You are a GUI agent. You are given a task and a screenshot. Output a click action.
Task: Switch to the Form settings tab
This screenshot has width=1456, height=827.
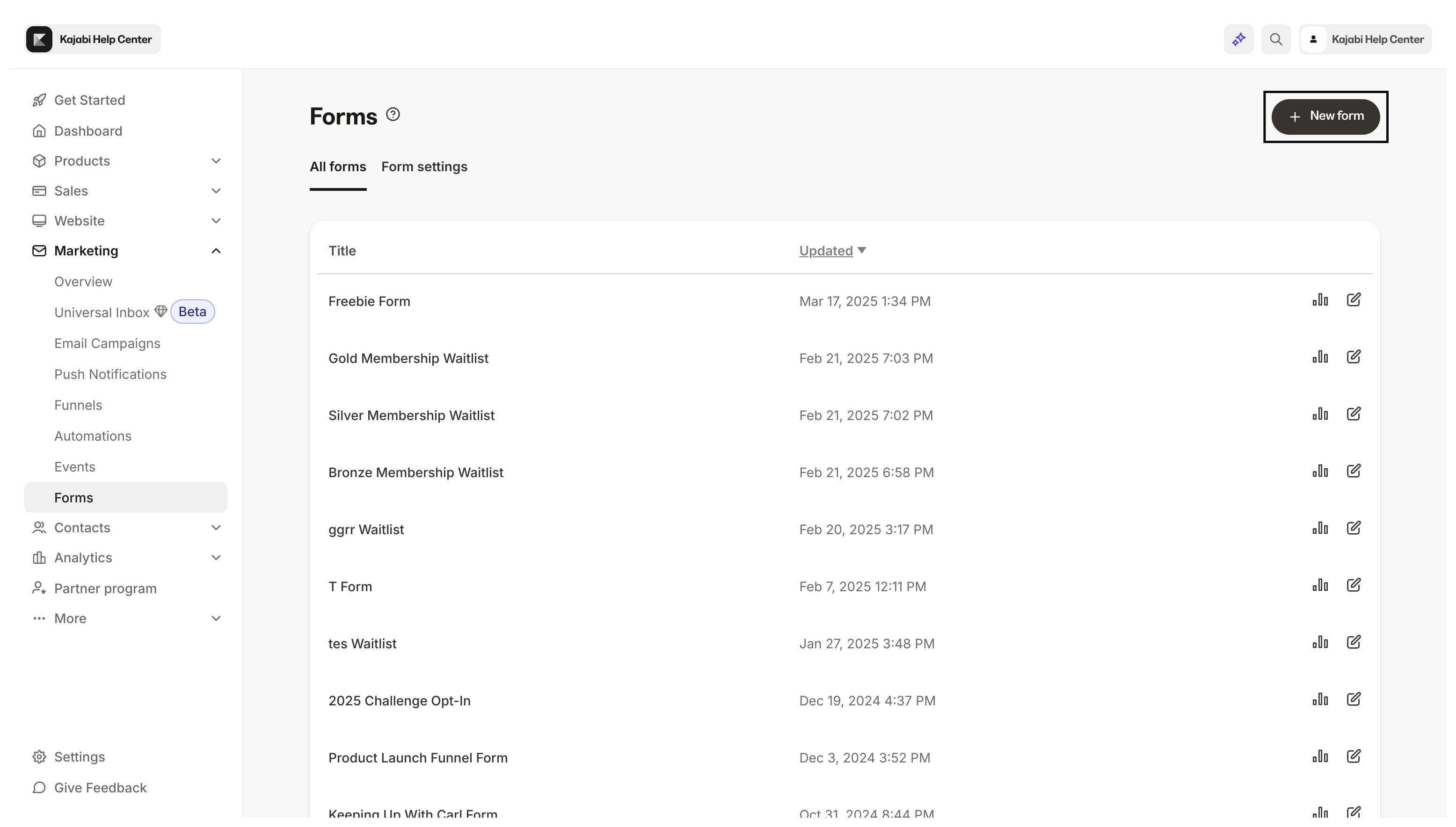pyautogui.click(x=424, y=167)
